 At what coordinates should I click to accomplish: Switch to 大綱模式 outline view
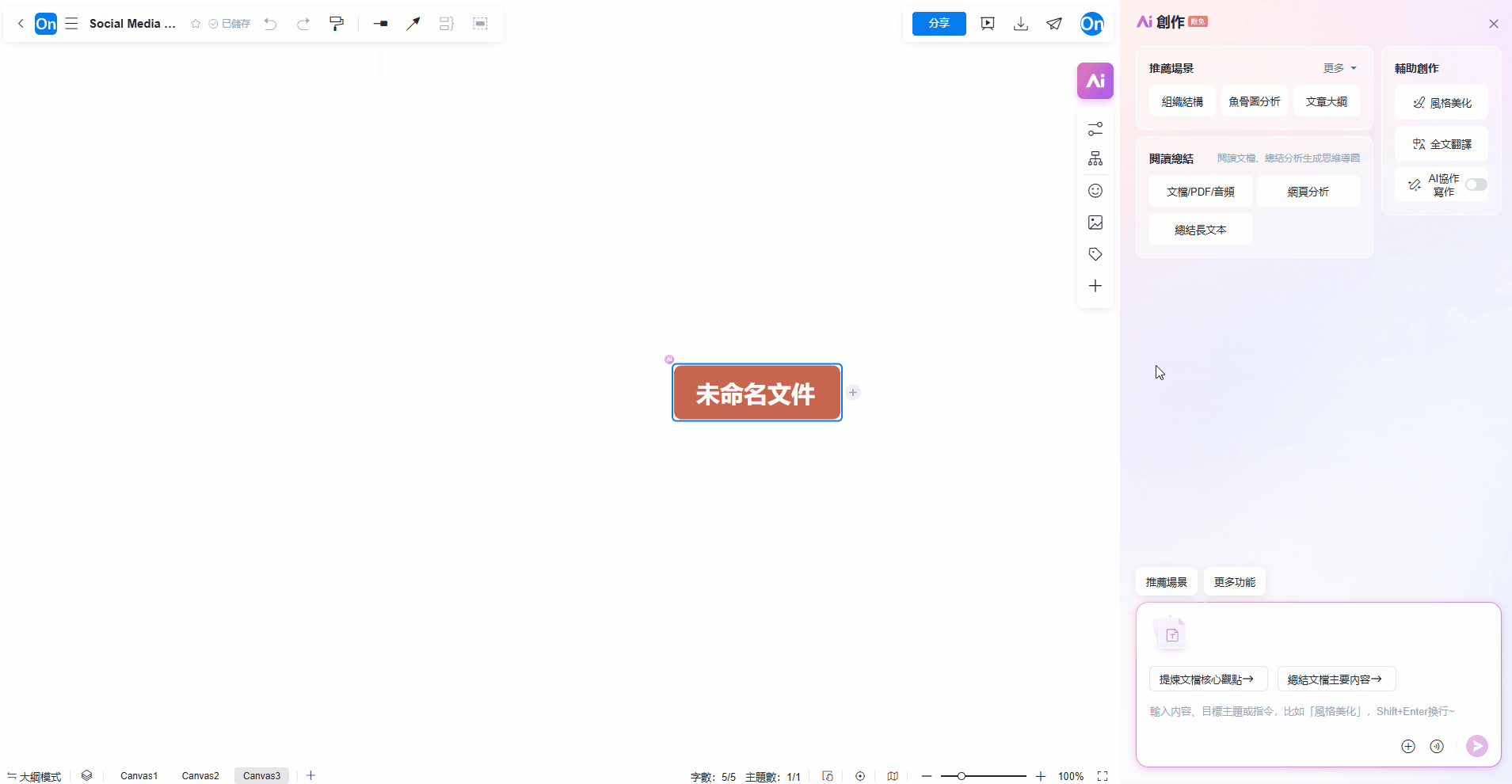[35, 776]
